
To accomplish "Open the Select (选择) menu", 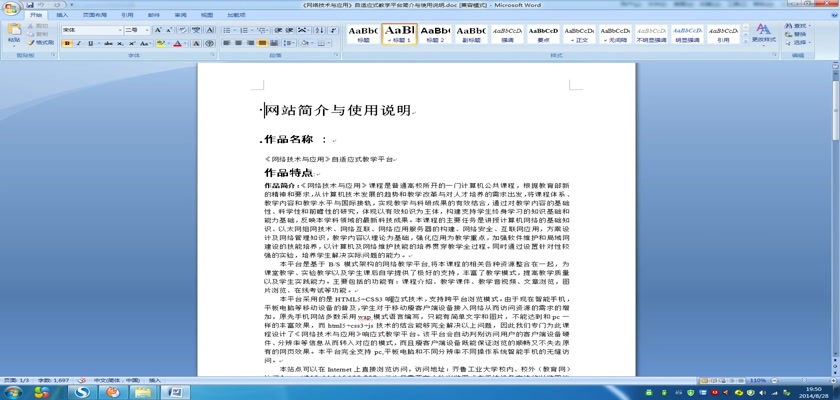I will pos(798,42).
